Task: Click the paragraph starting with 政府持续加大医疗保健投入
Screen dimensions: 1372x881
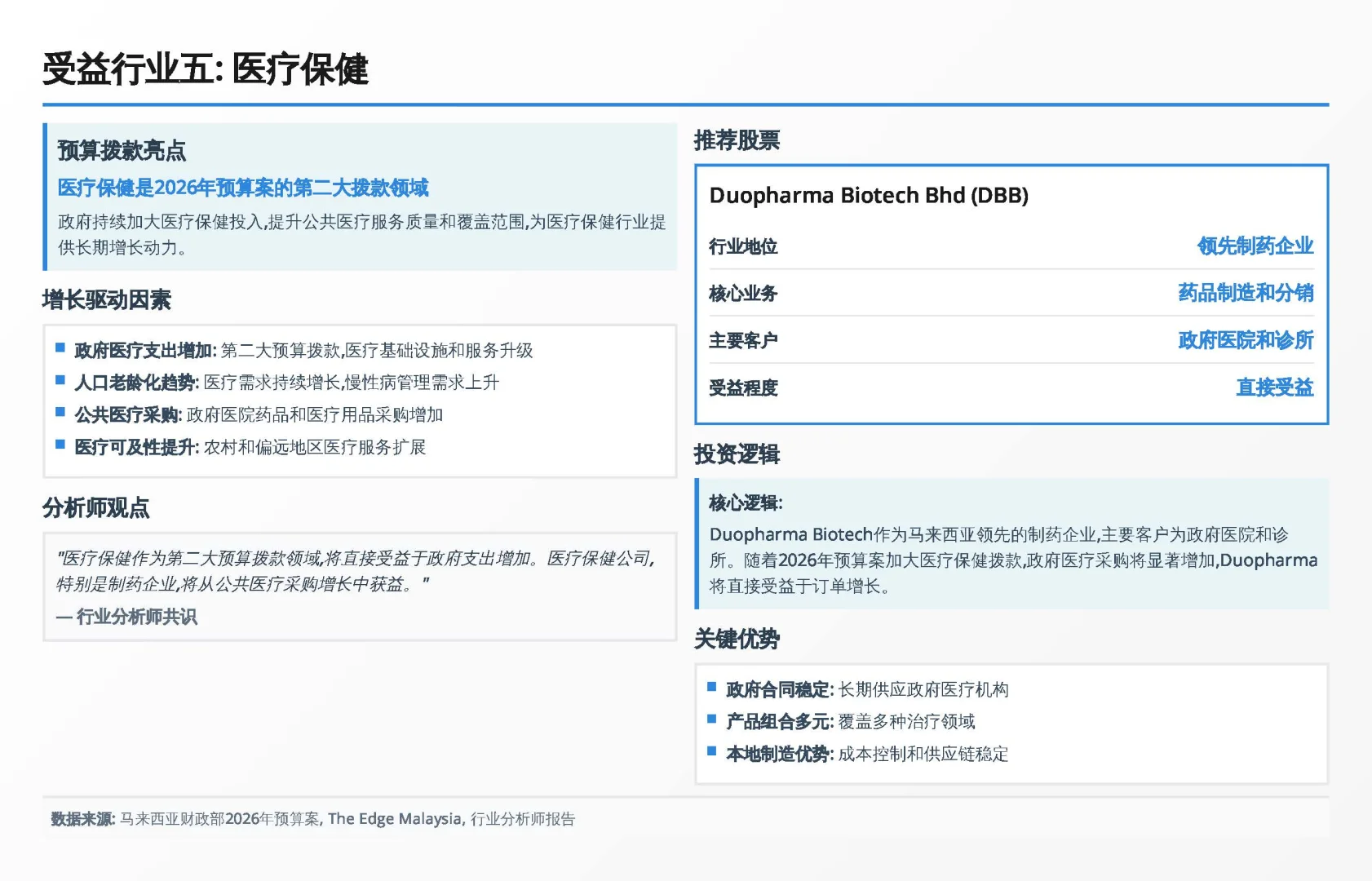Action: [361, 235]
